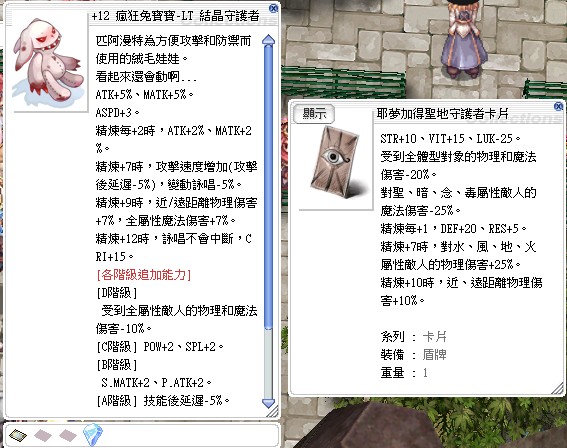Image resolution: width=567 pixels, height=448 pixels.
Task: Click resize grip of guardian card window
Action: click(x=557, y=389)
